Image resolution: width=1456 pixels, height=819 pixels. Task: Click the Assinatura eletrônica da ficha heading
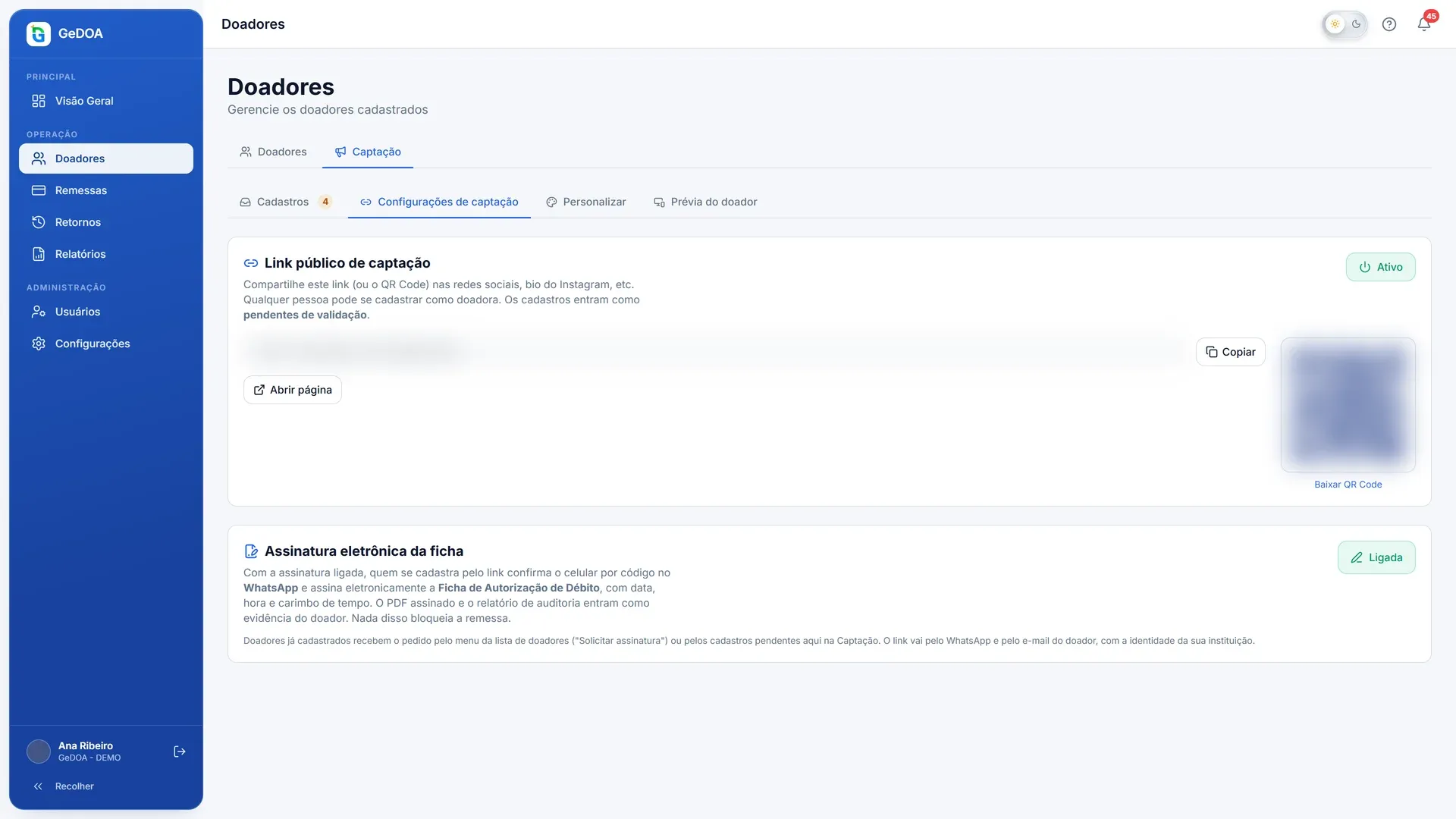pyautogui.click(x=364, y=551)
